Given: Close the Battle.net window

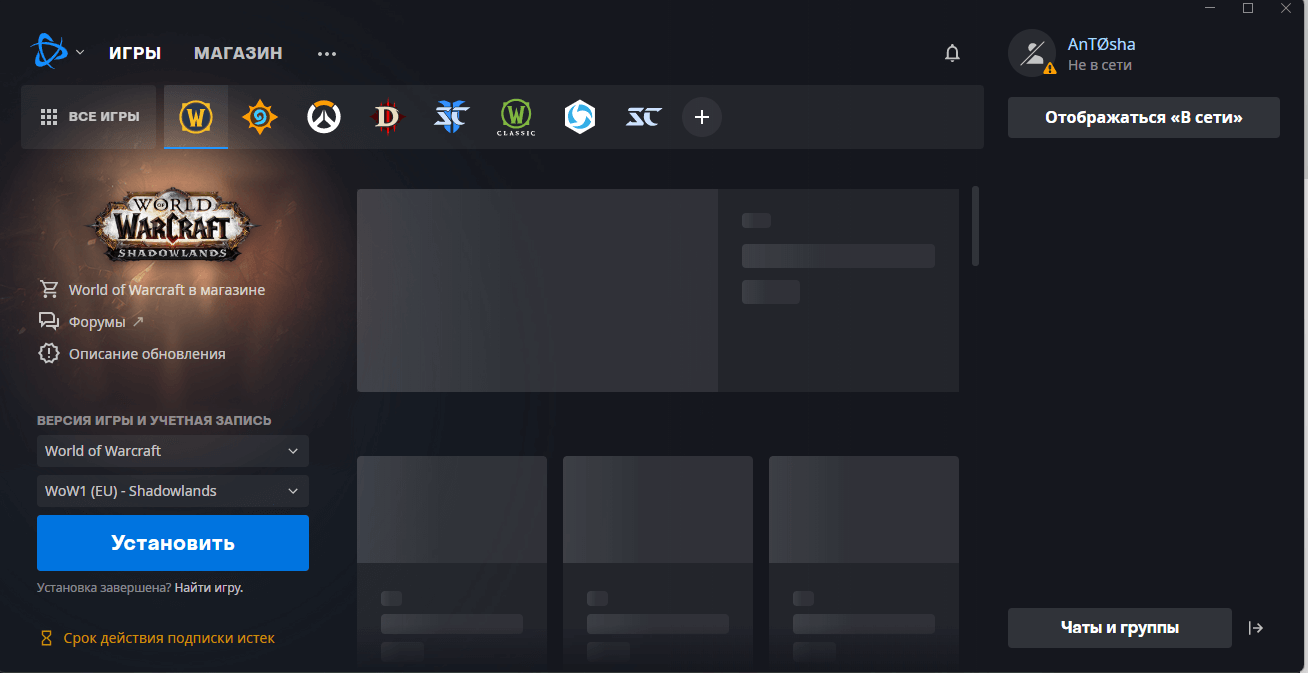Looking at the screenshot, I should pos(1285,8).
